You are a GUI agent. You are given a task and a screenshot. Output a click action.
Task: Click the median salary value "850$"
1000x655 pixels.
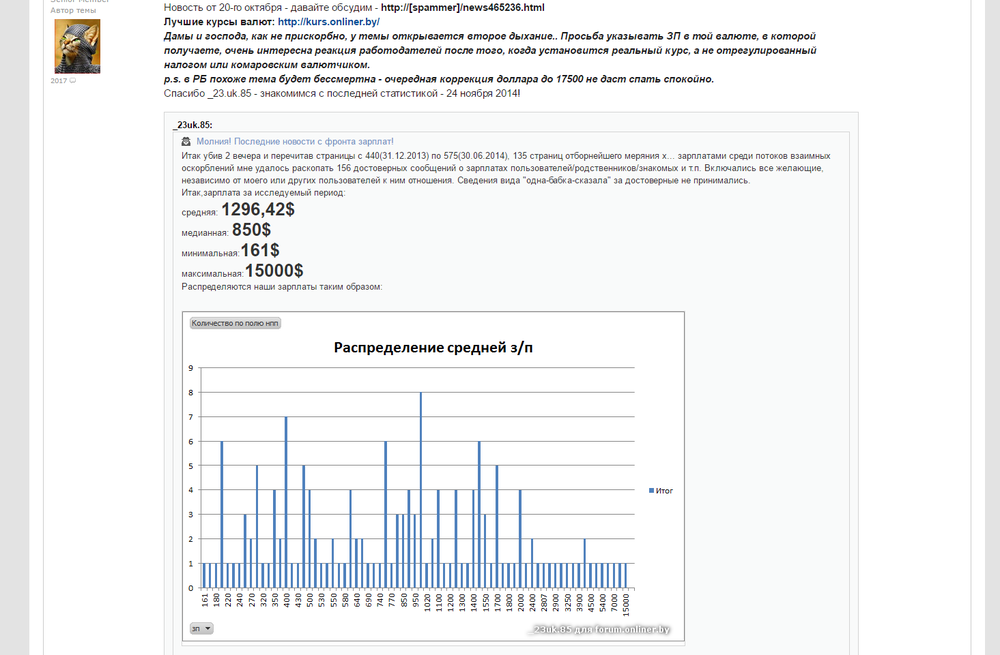251,230
